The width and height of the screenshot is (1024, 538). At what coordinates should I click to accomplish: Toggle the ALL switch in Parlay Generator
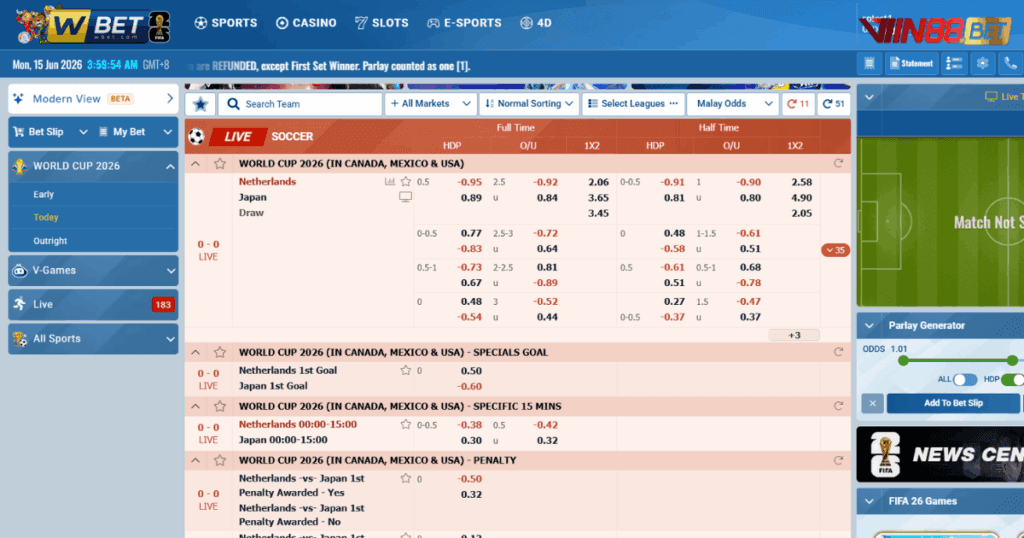pos(965,379)
